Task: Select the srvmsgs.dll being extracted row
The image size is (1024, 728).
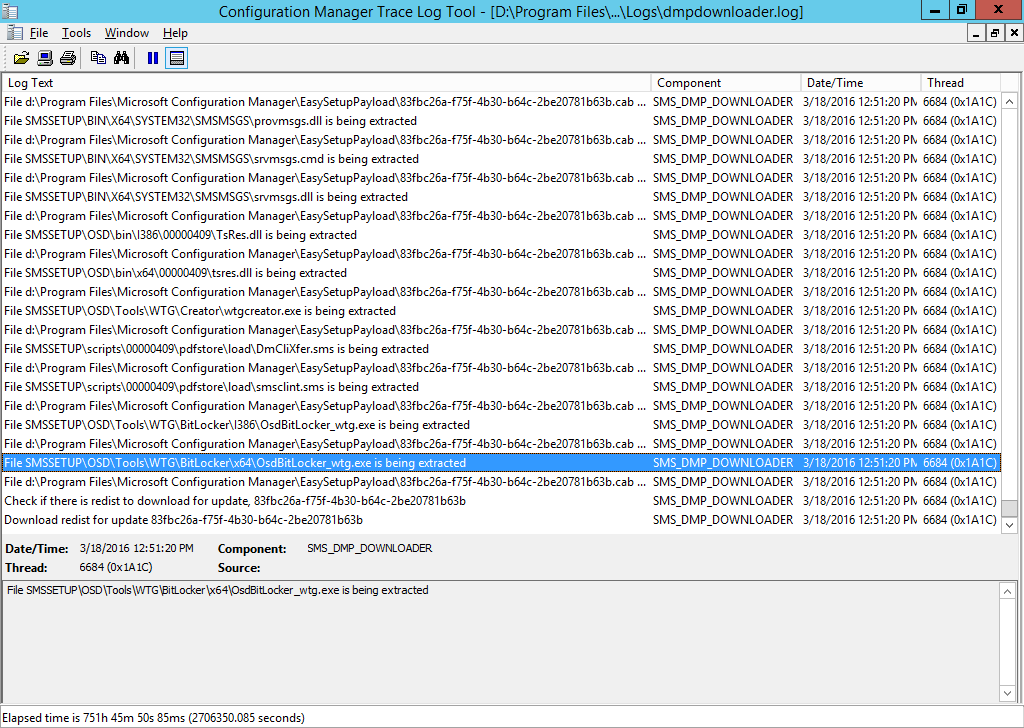Action: pos(501,197)
